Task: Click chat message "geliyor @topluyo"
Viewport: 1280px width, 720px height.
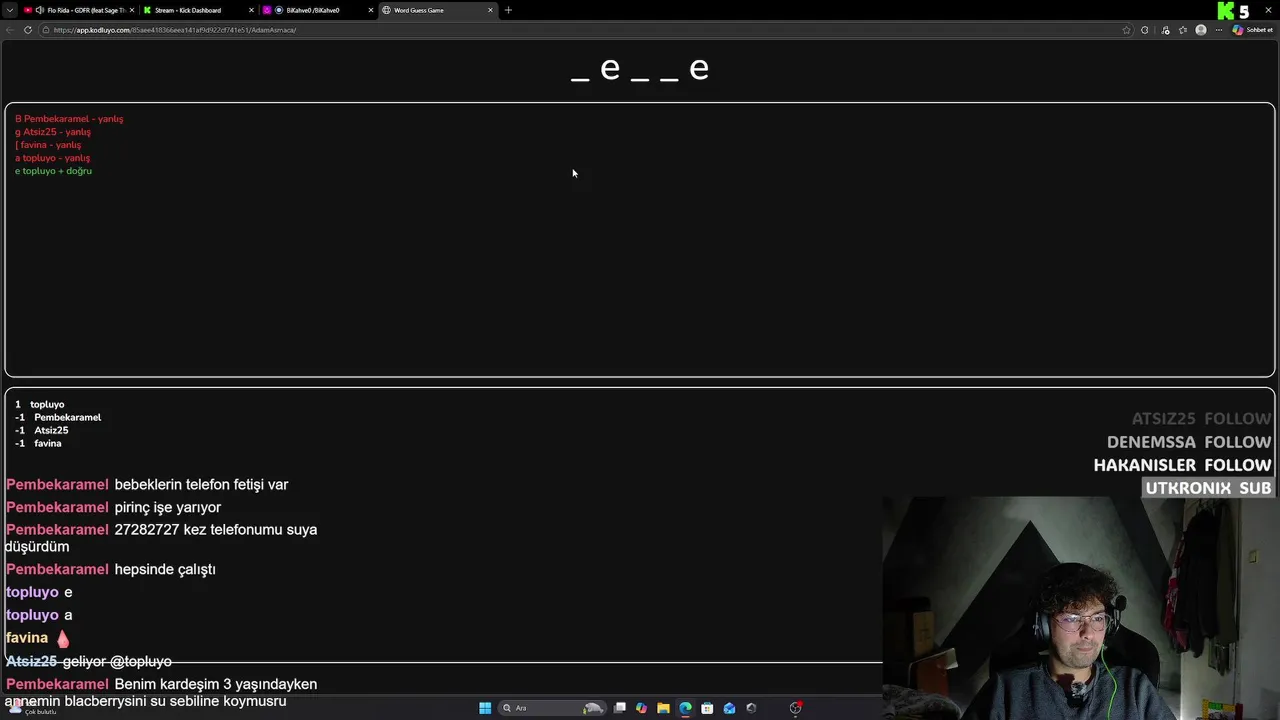Action: (117, 662)
